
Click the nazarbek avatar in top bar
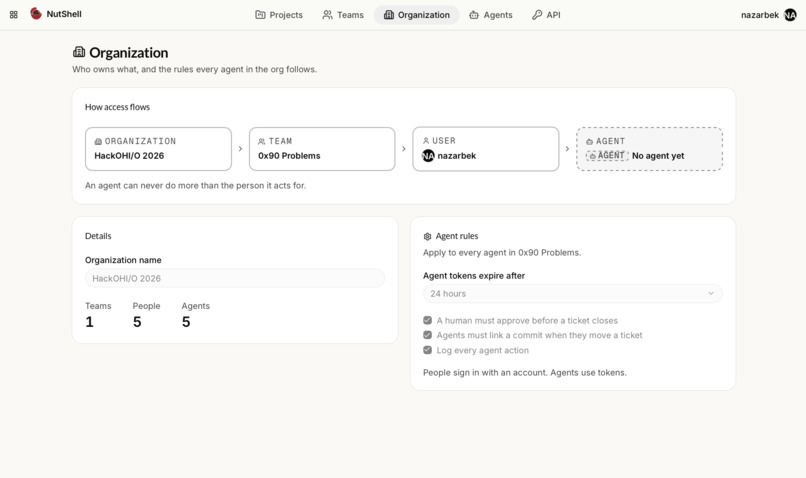[790, 15]
